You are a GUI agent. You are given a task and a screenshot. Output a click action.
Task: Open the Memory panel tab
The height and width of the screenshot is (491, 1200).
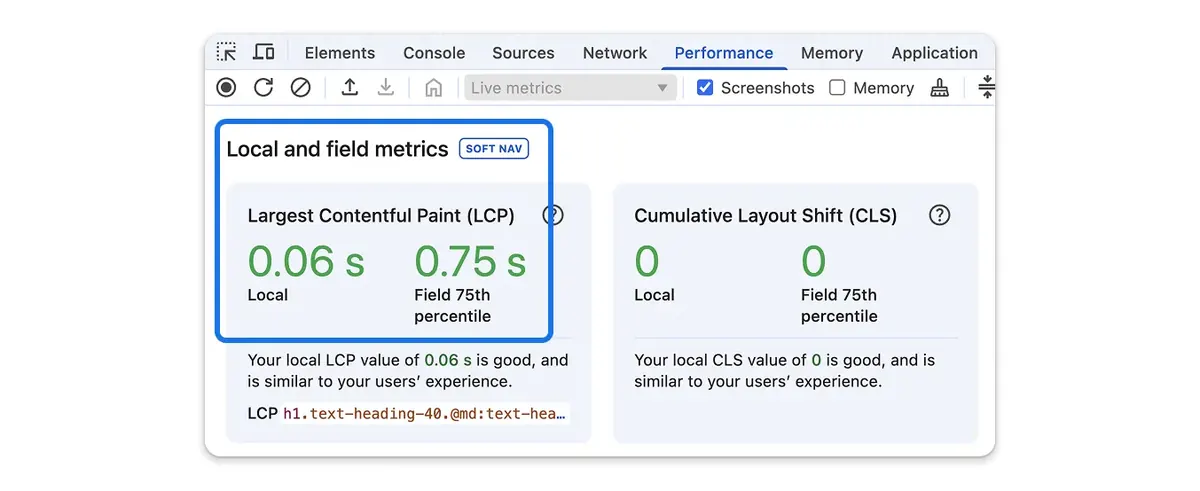point(832,53)
